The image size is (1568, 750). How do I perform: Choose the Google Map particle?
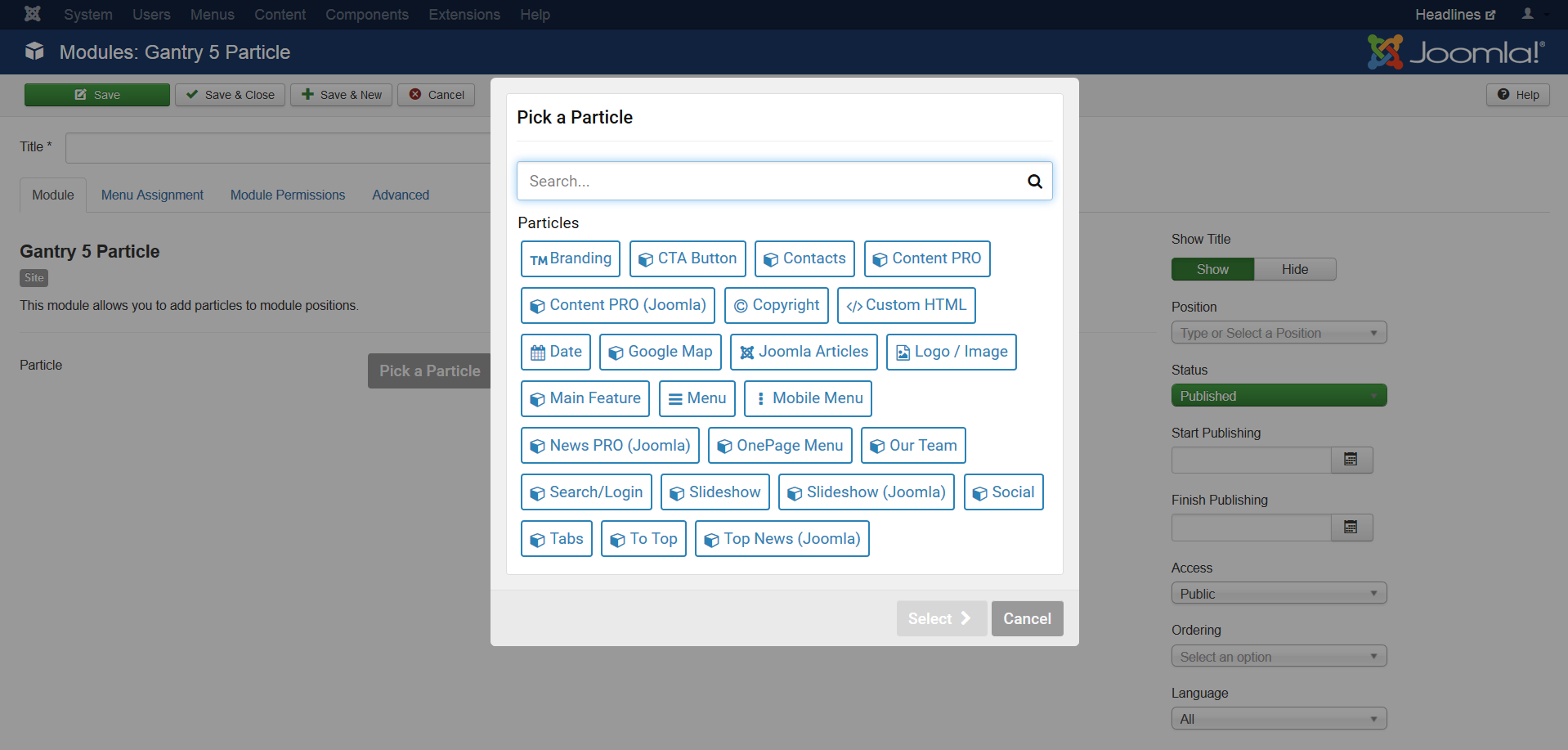coord(661,352)
